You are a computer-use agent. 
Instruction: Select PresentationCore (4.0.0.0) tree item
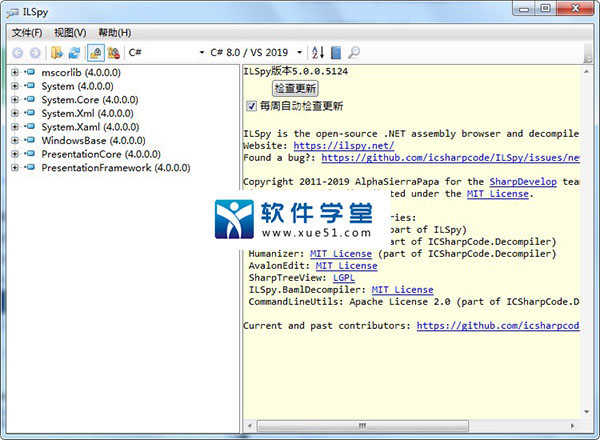click(x=101, y=154)
